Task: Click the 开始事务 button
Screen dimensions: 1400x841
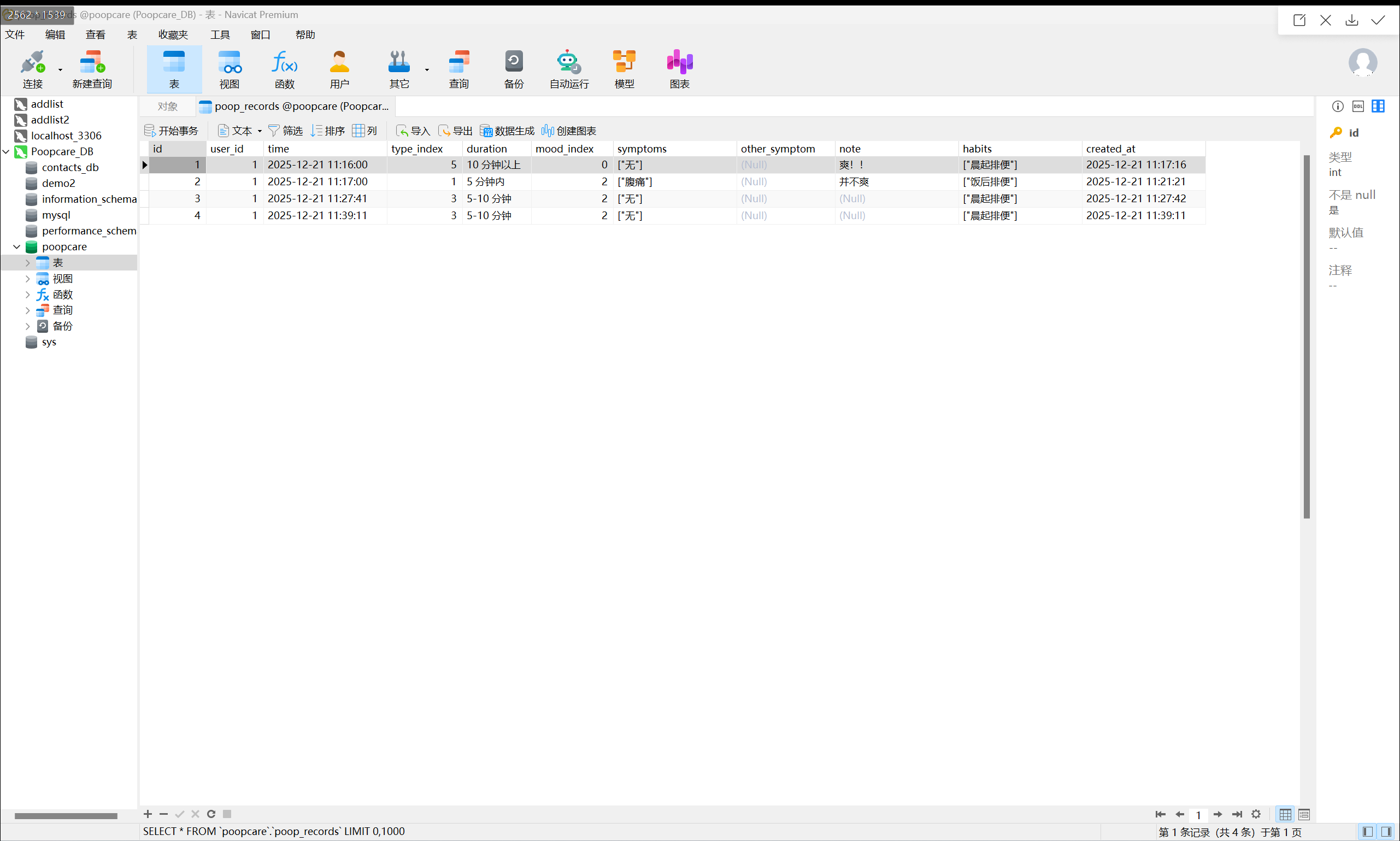Action: (x=172, y=131)
